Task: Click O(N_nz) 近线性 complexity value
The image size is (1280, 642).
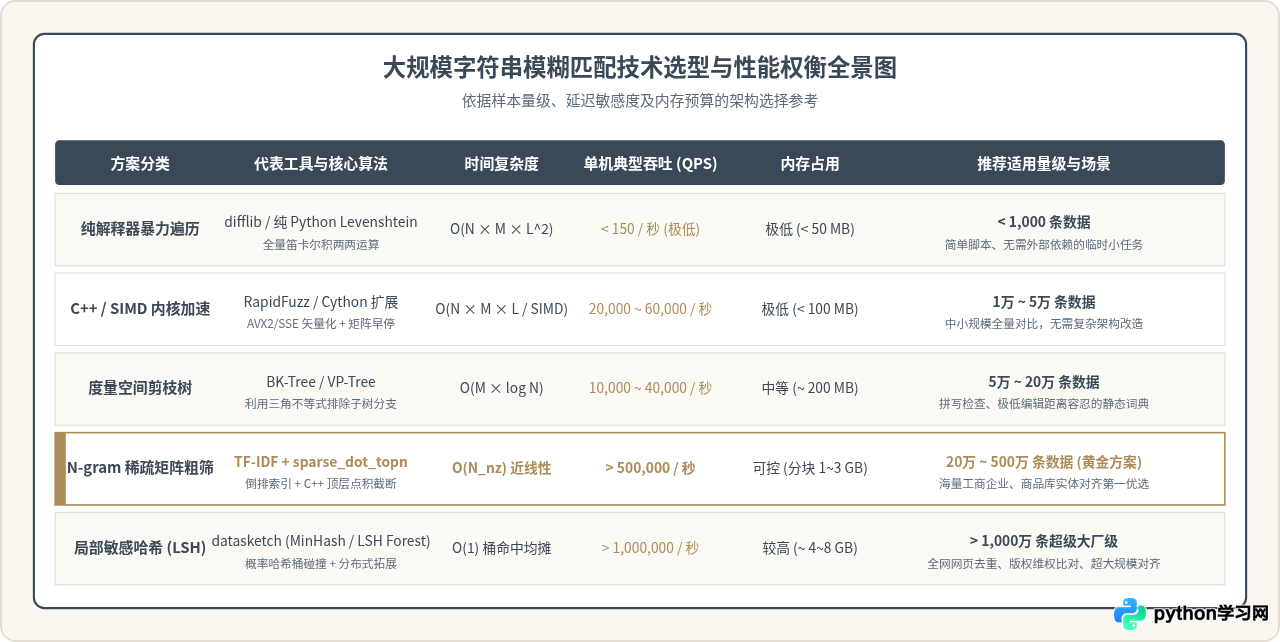Action: point(501,468)
